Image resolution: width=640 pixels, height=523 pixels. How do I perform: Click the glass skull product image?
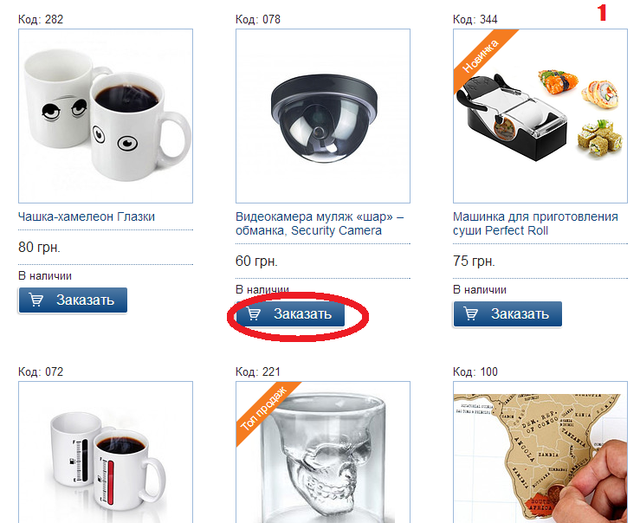[323, 452]
